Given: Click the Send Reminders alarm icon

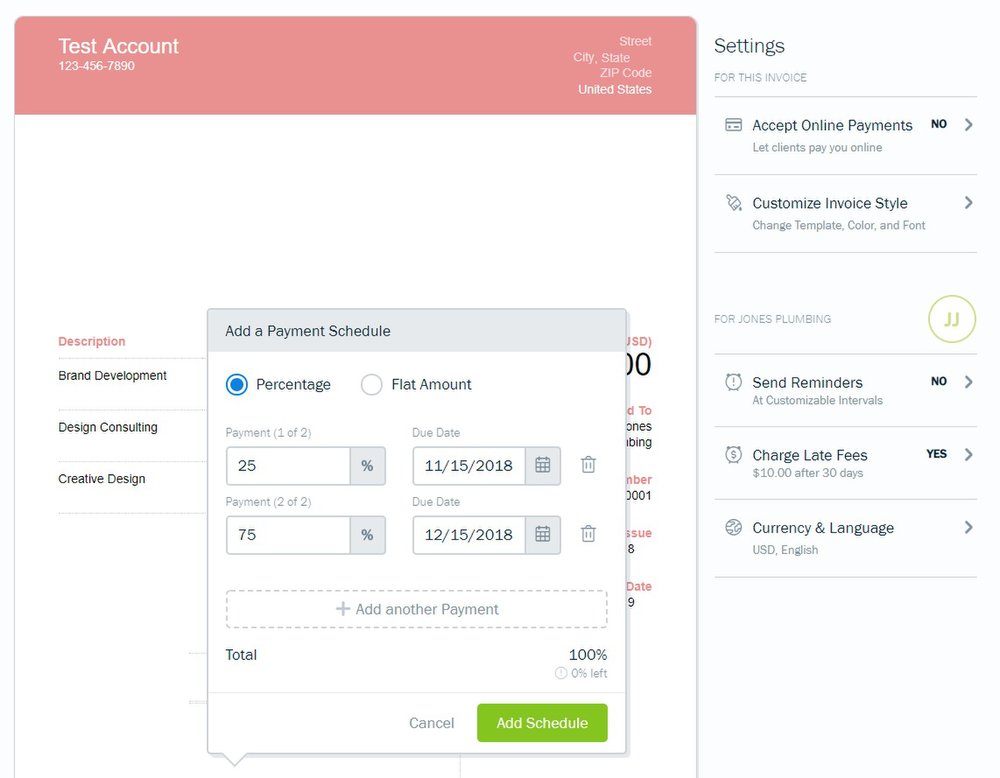Looking at the screenshot, I should (733, 382).
